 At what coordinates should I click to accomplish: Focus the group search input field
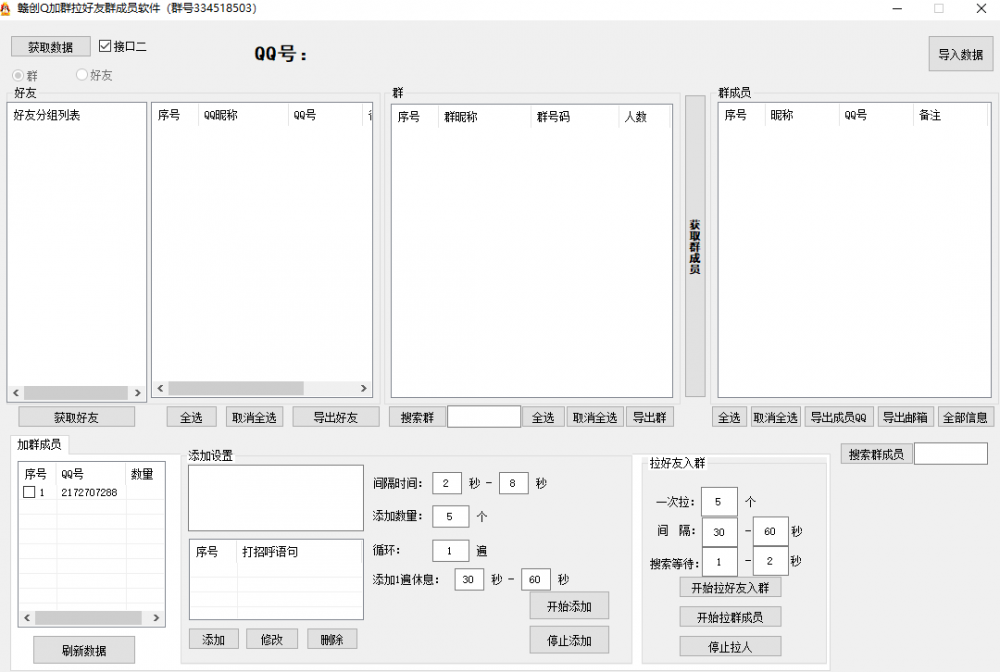484,417
